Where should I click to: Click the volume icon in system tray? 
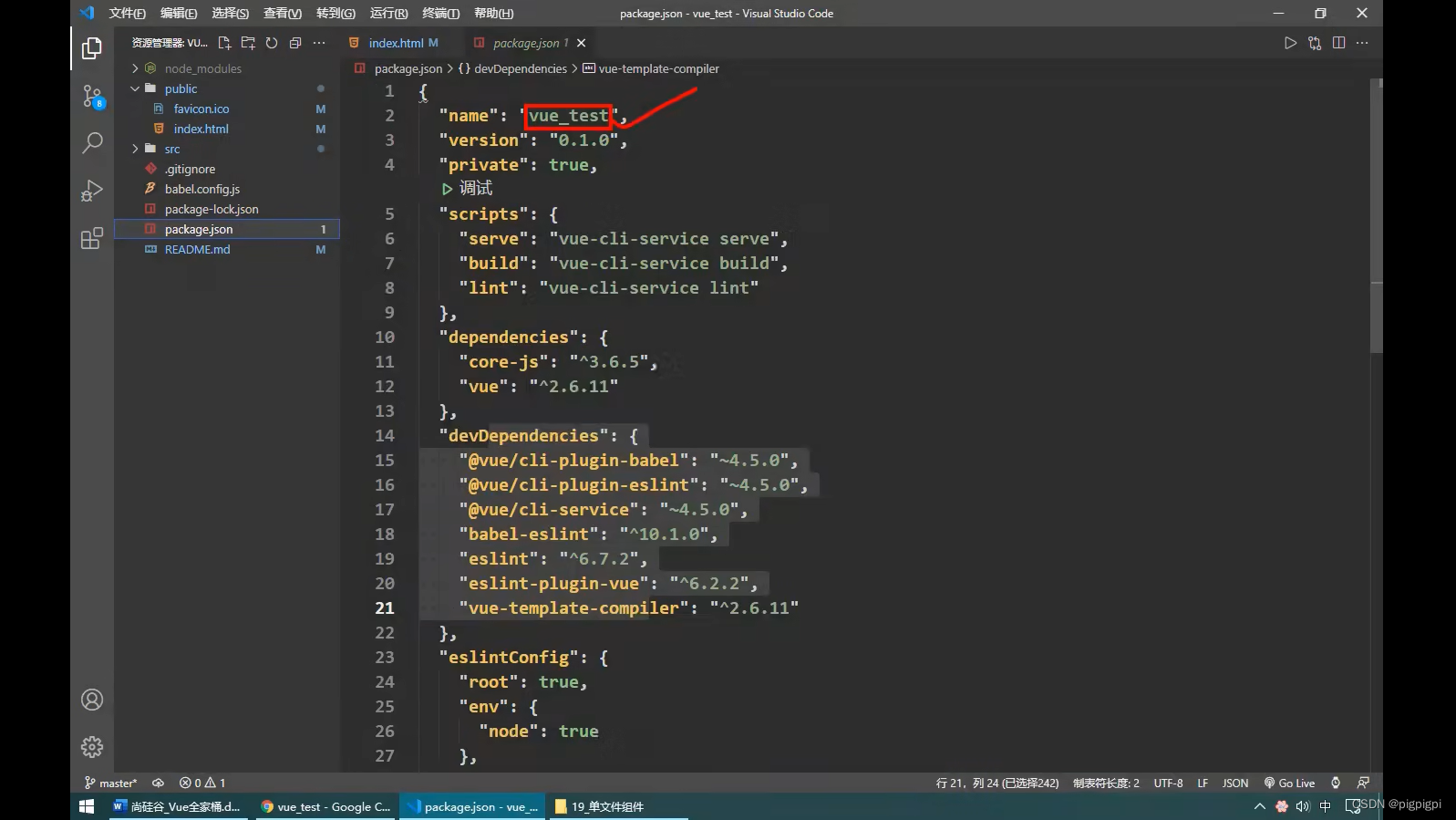click(1303, 806)
